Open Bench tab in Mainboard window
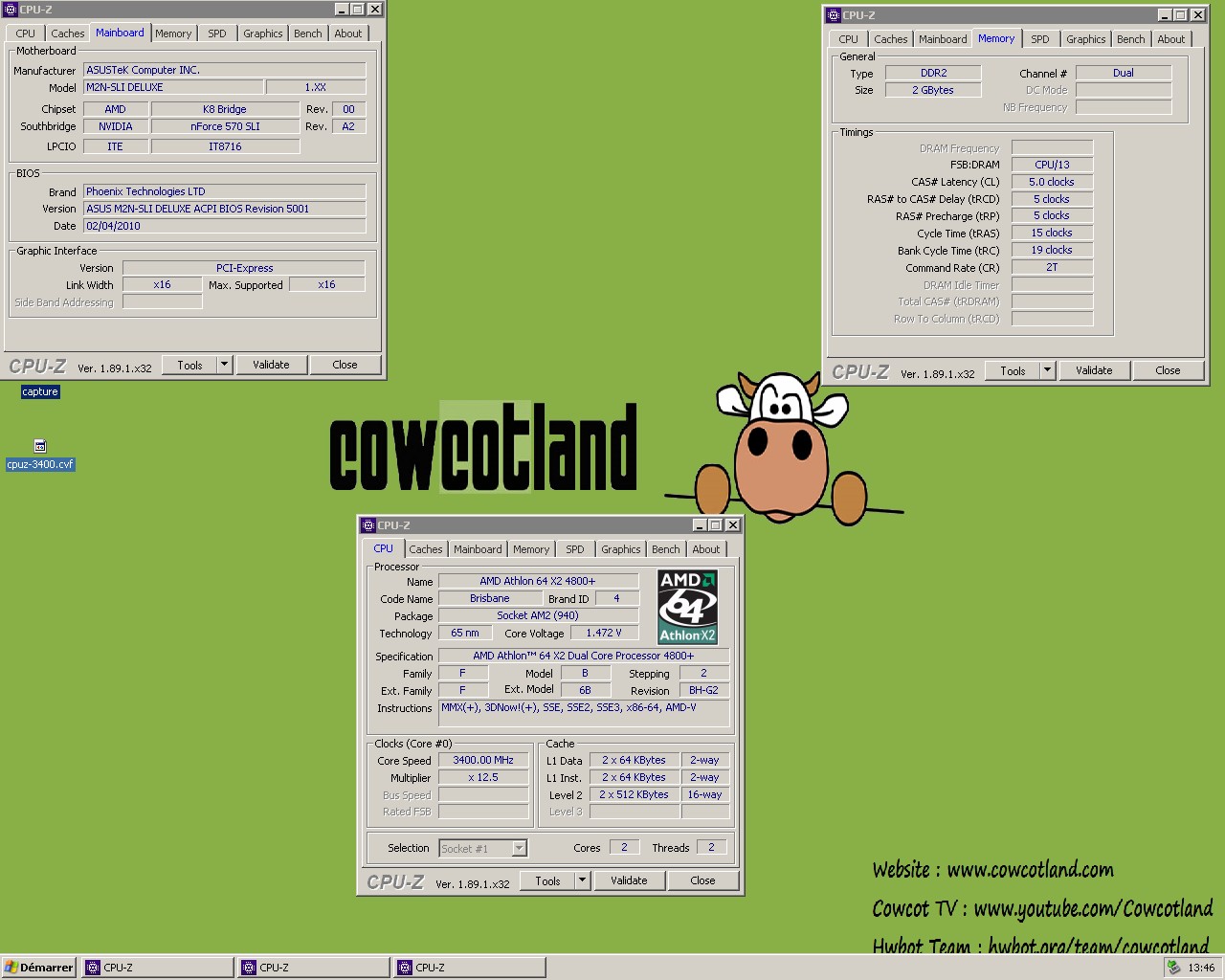Image resolution: width=1225 pixels, height=980 pixels. click(308, 33)
